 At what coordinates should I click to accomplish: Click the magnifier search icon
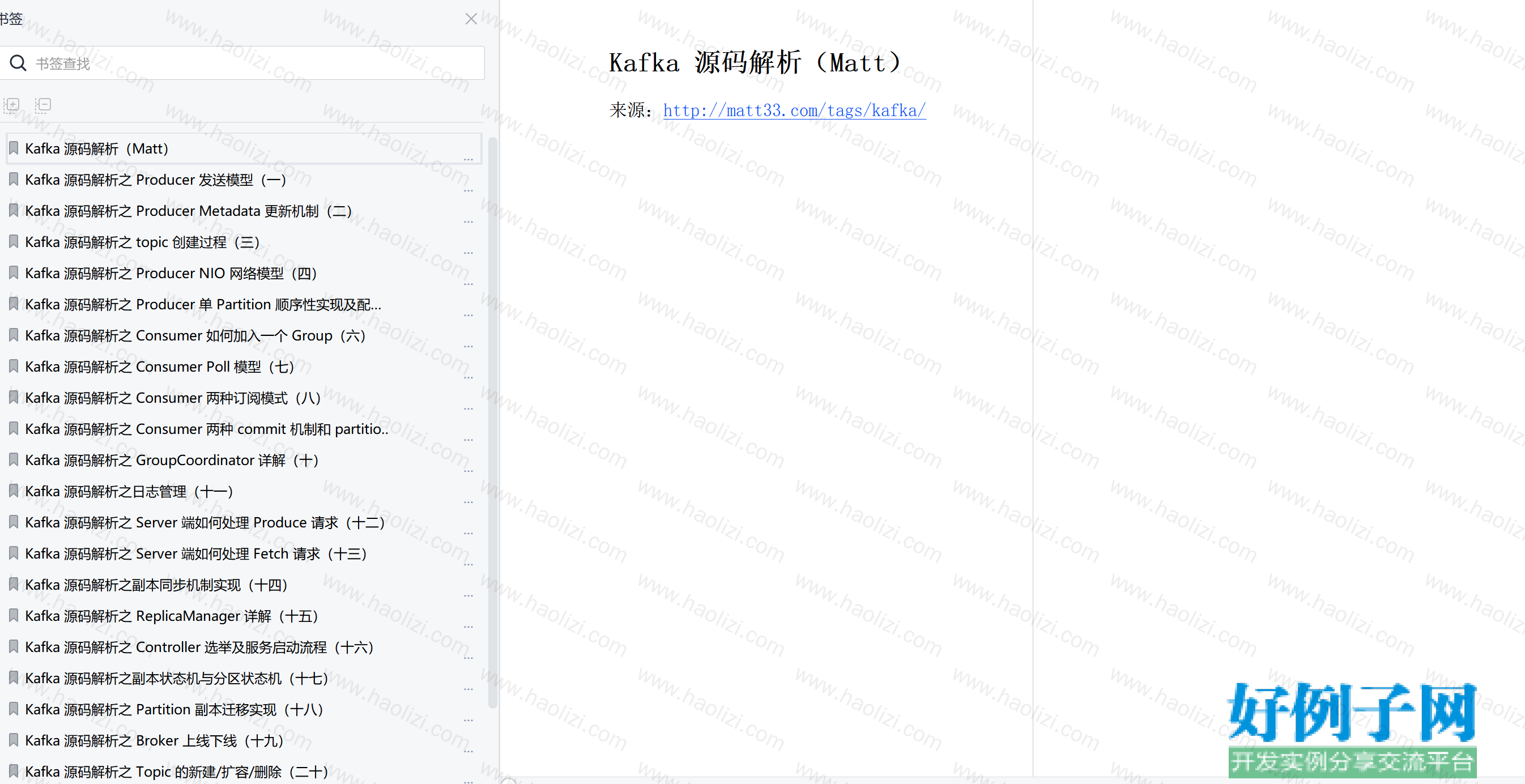click(18, 63)
